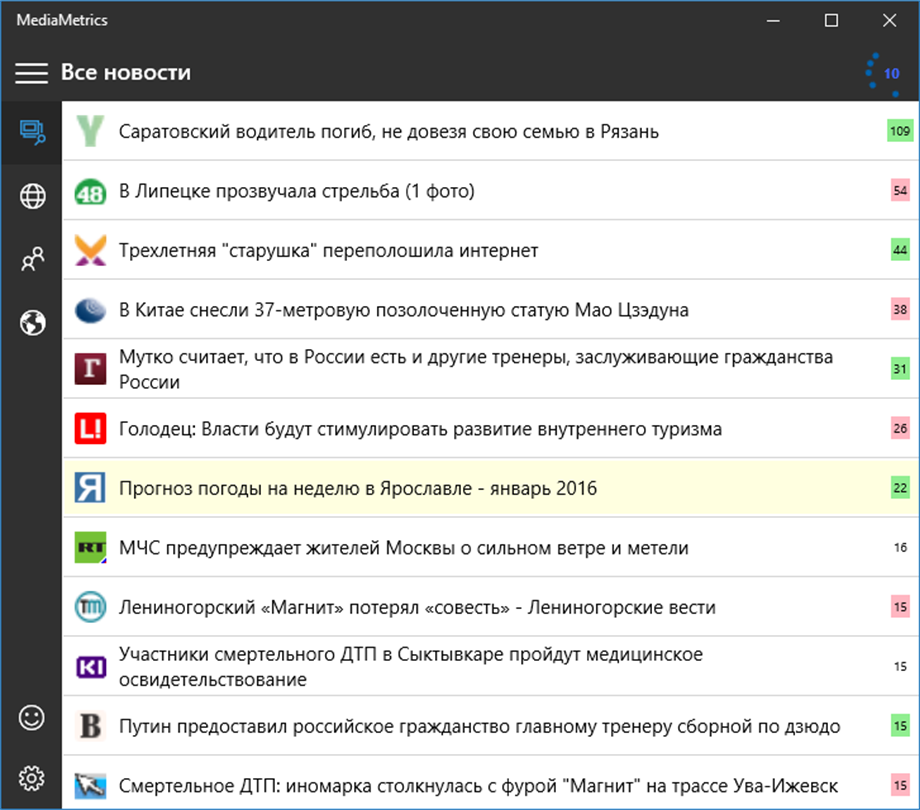Click the 109 view count badge

pos(900,131)
